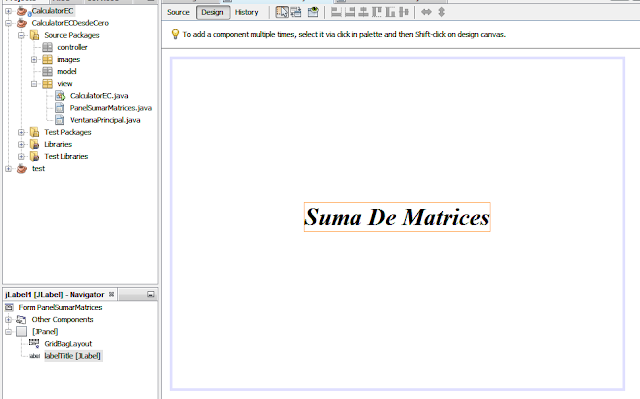The width and height of the screenshot is (640, 399).
Task: Click the fourth alignment icon in the toolbar
Action: coord(377,12)
